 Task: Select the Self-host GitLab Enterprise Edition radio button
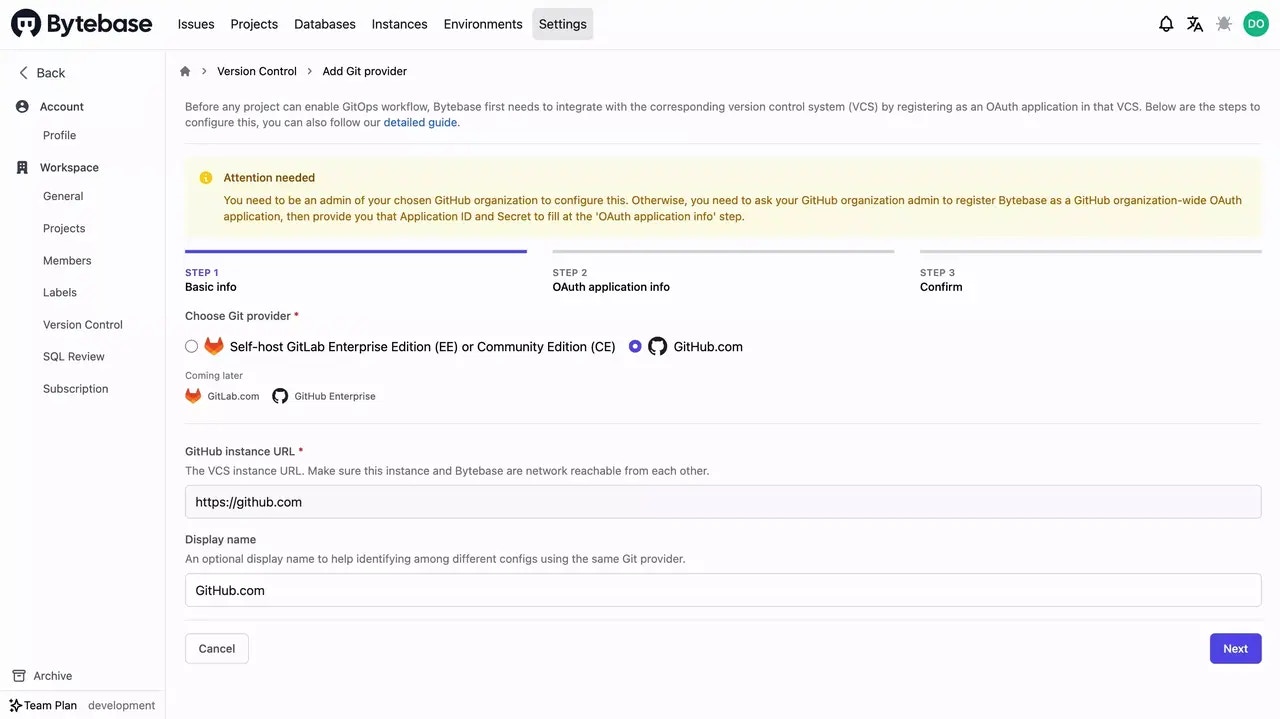click(191, 346)
